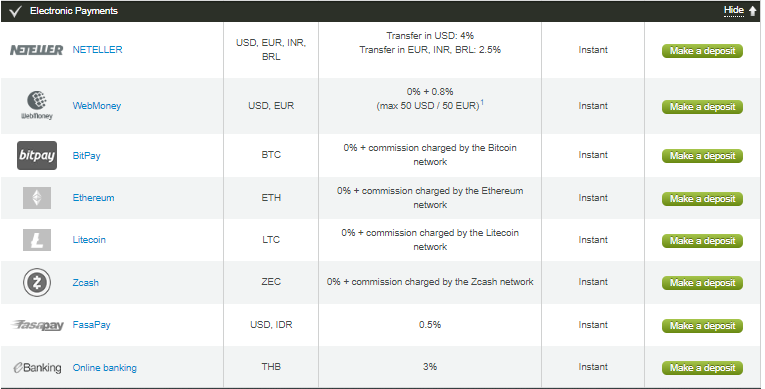
Task: Click the Electronic Payments checkmark icon
Action: pyautogui.click(x=15, y=11)
